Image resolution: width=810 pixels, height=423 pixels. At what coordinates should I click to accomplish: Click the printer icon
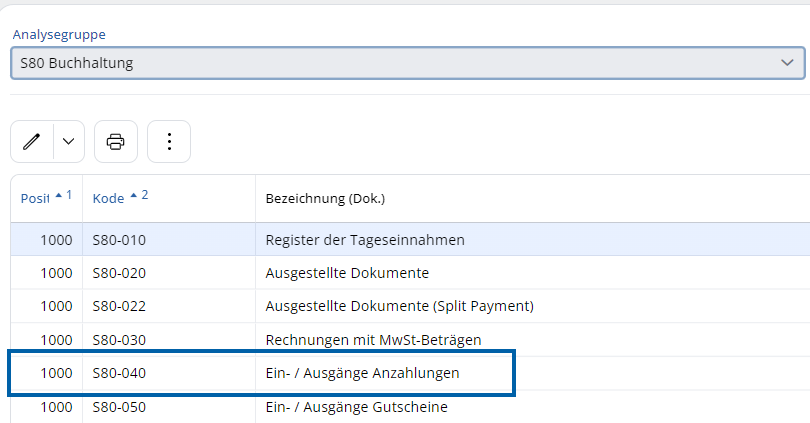116,142
